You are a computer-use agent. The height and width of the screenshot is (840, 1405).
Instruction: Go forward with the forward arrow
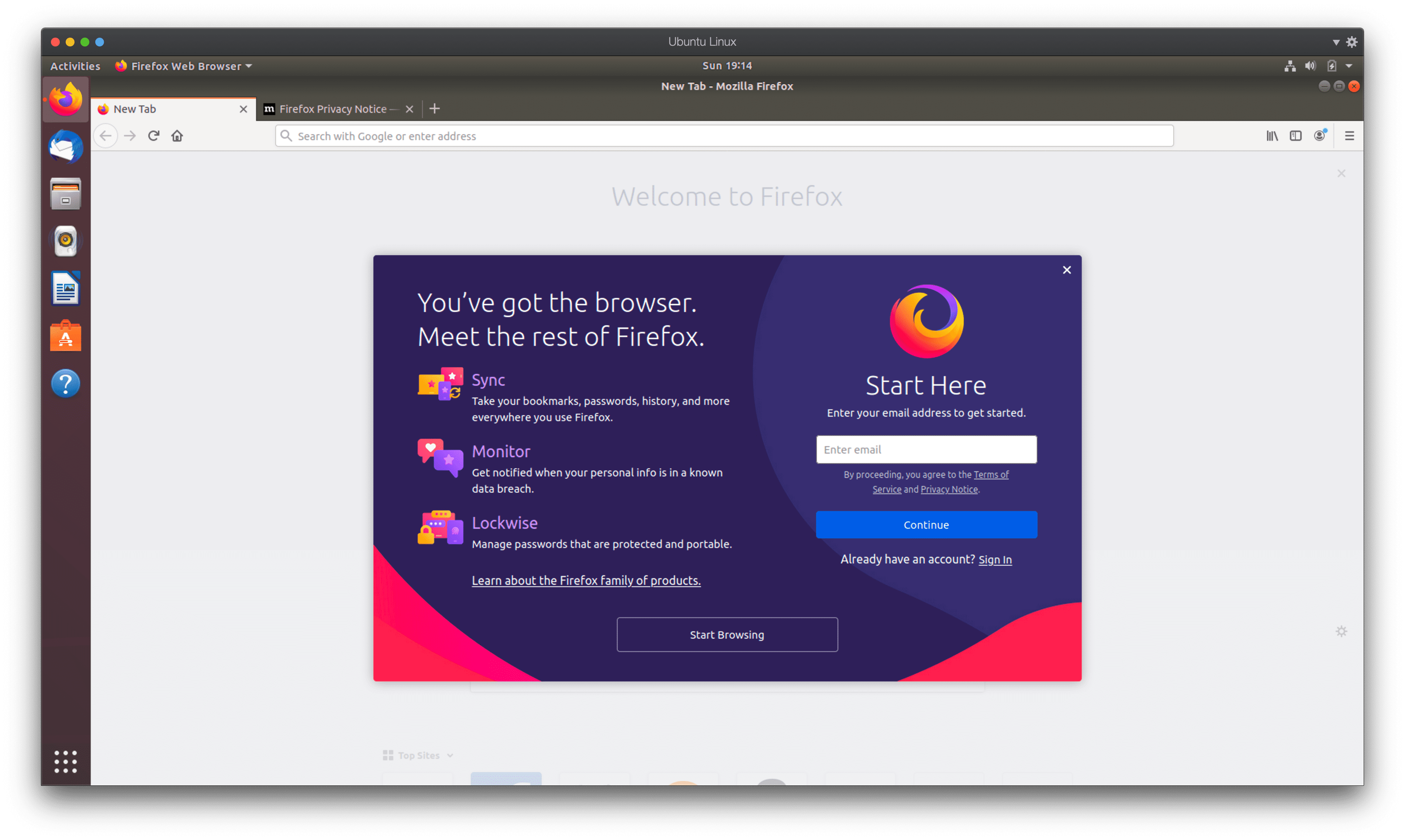pos(130,136)
